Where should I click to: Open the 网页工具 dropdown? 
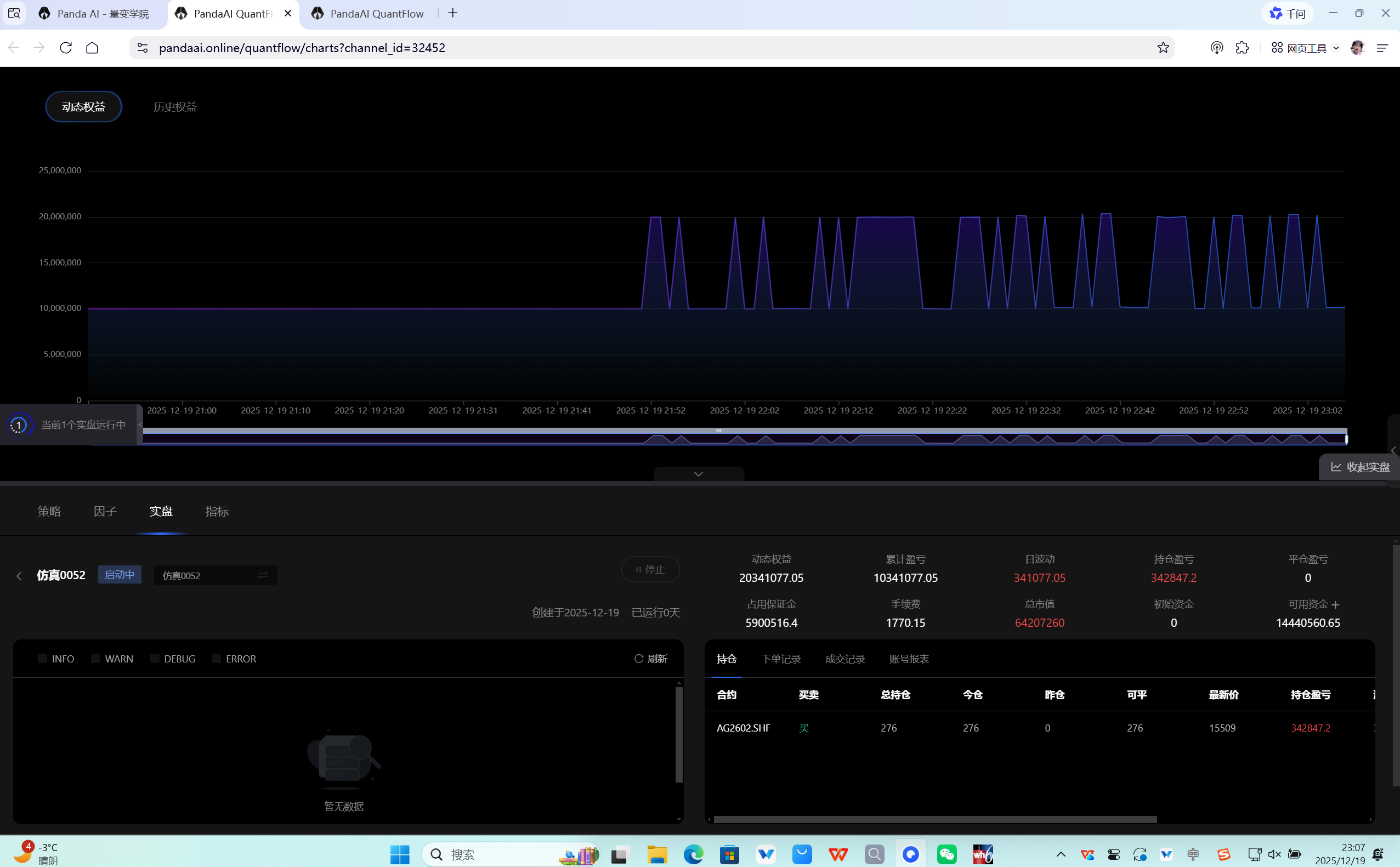[x=1305, y=48]
